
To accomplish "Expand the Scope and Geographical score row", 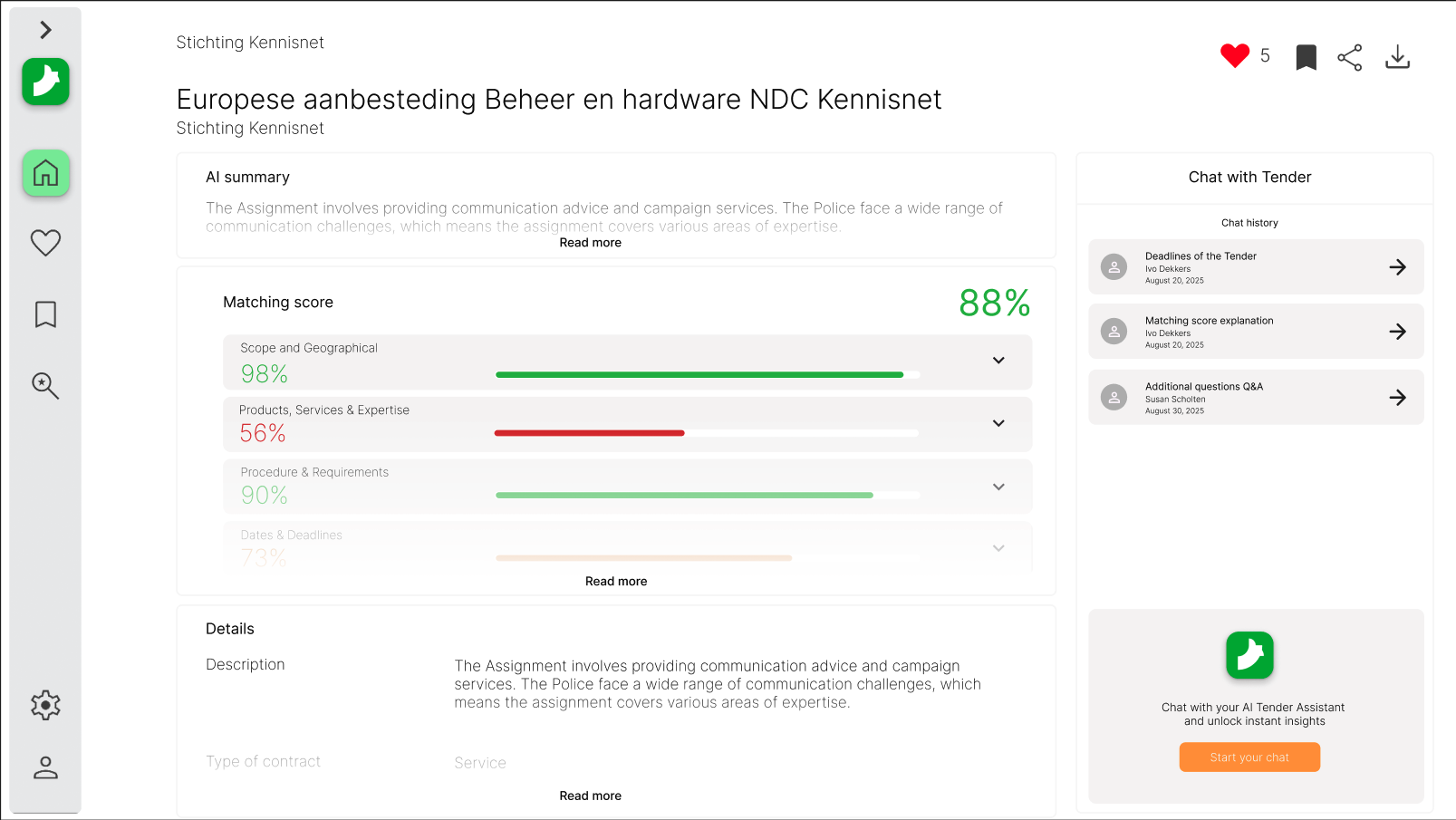I will 998,361.
